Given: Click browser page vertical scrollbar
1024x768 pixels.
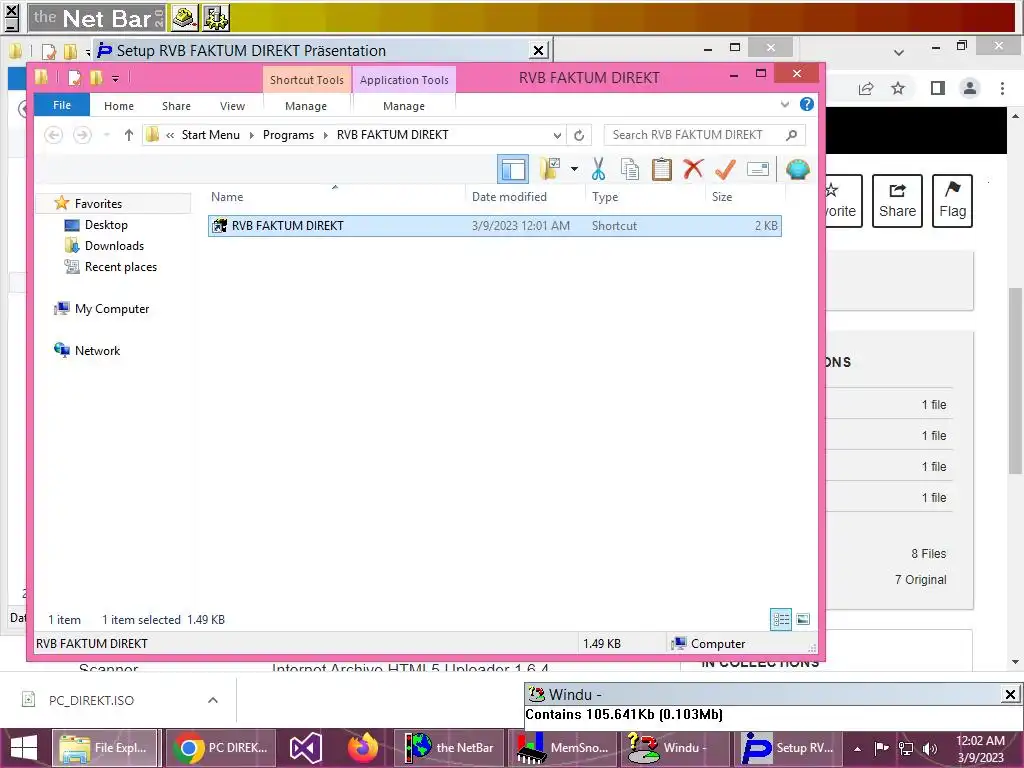Looking at the screenshot, I should pyautogui.click(x=1015, y=381).
